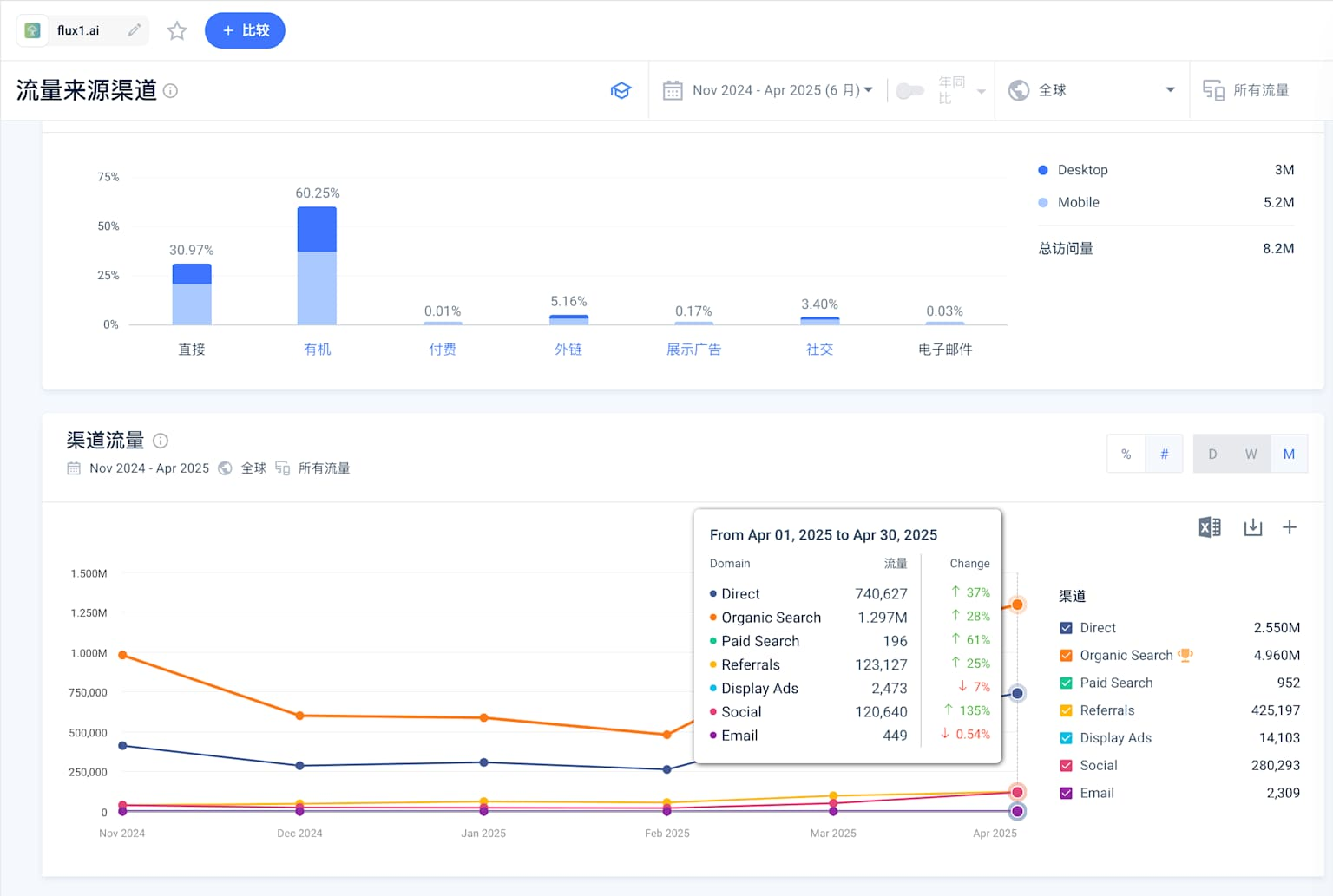Image resolution: width=1333 pixels, height=896 pixels.
Task: Uncheck the Organic Search channel checkbox
Action: (1067, 656)
